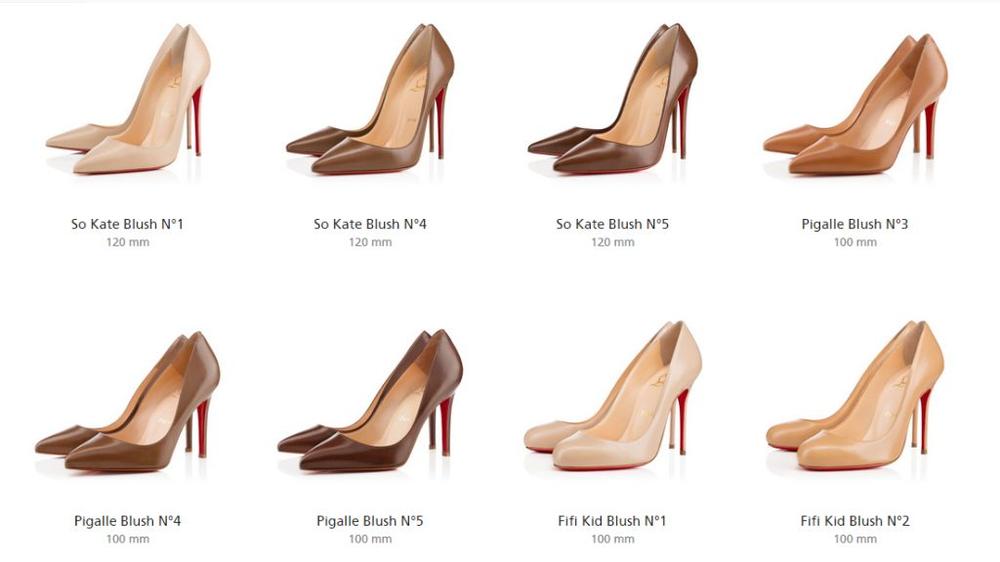Open the 'Fifi Kid Blush N°2' title link

point(855,521)
